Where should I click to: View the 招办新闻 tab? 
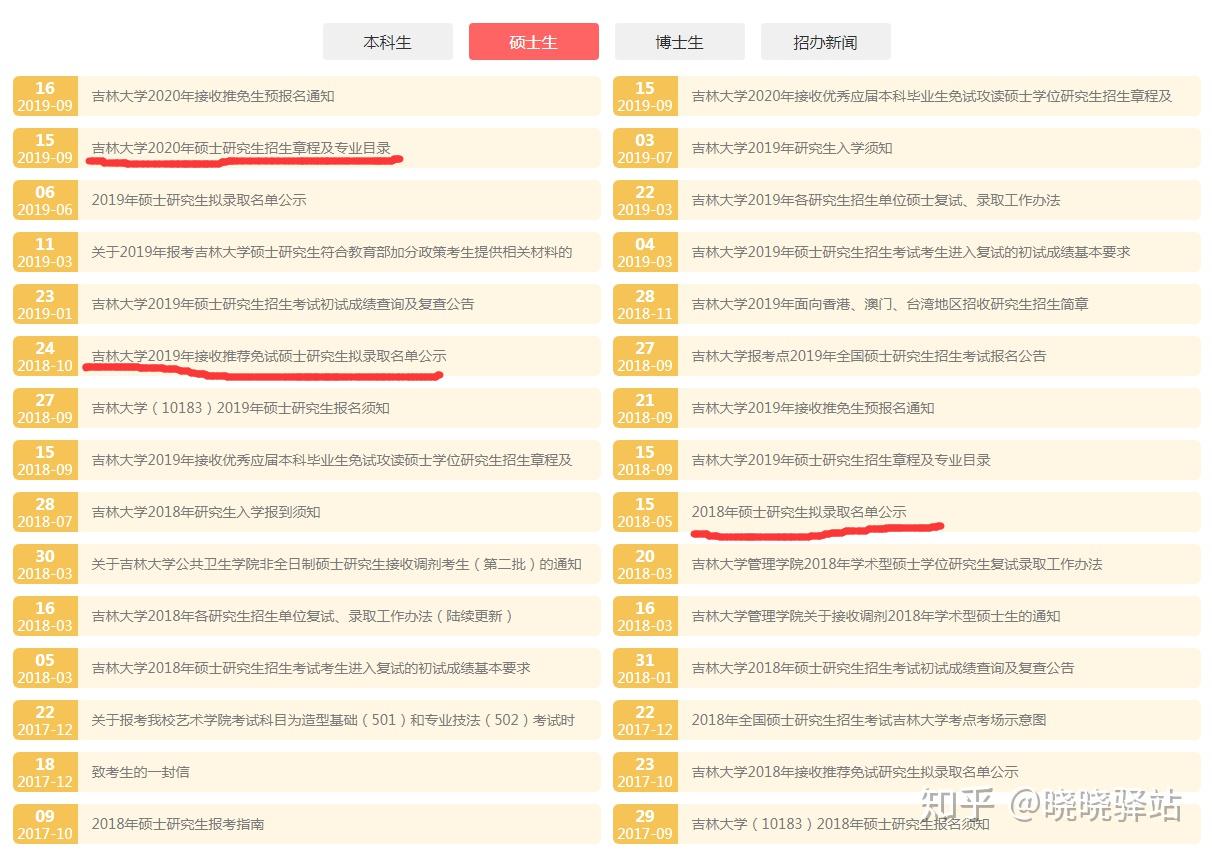[x=826, y=41]
